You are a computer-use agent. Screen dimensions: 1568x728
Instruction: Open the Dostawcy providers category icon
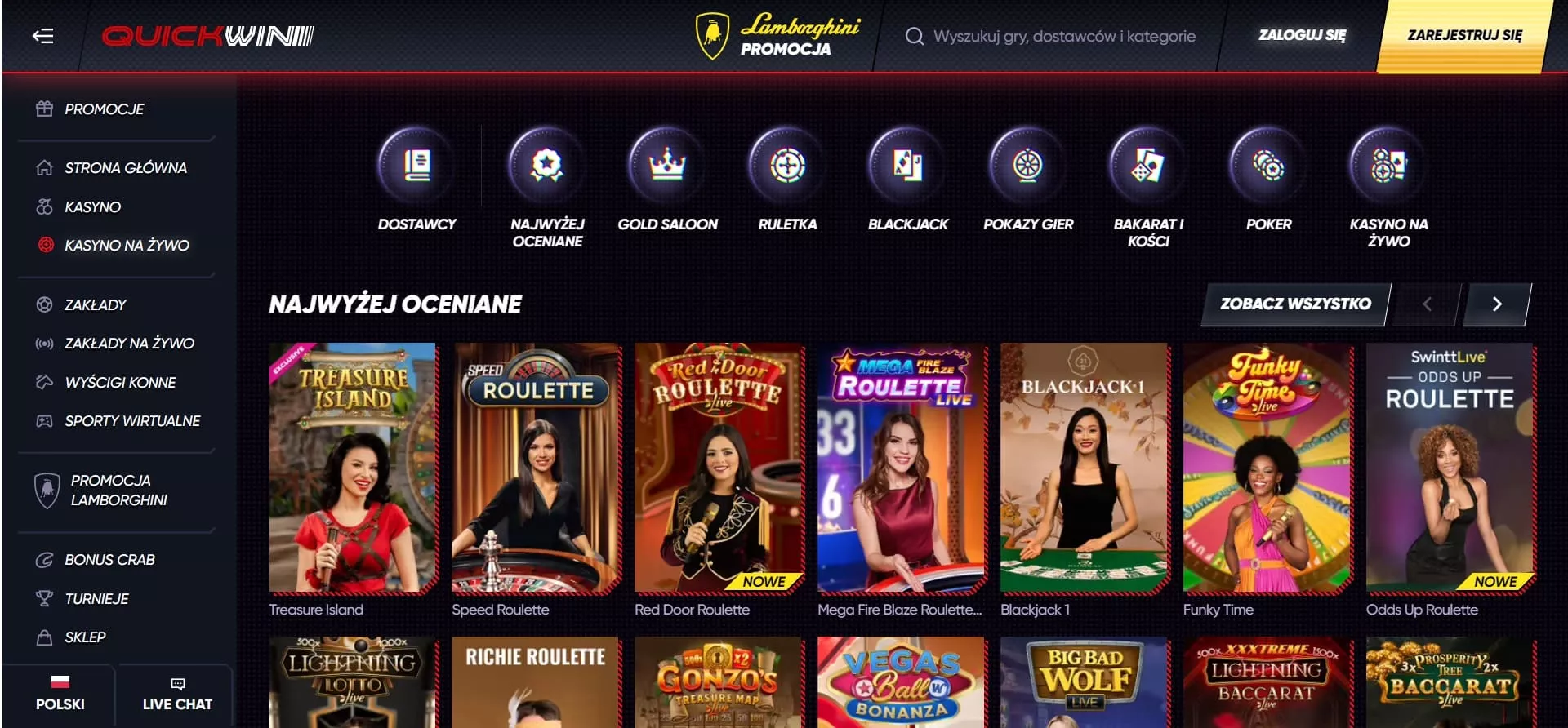coord(416,166)
